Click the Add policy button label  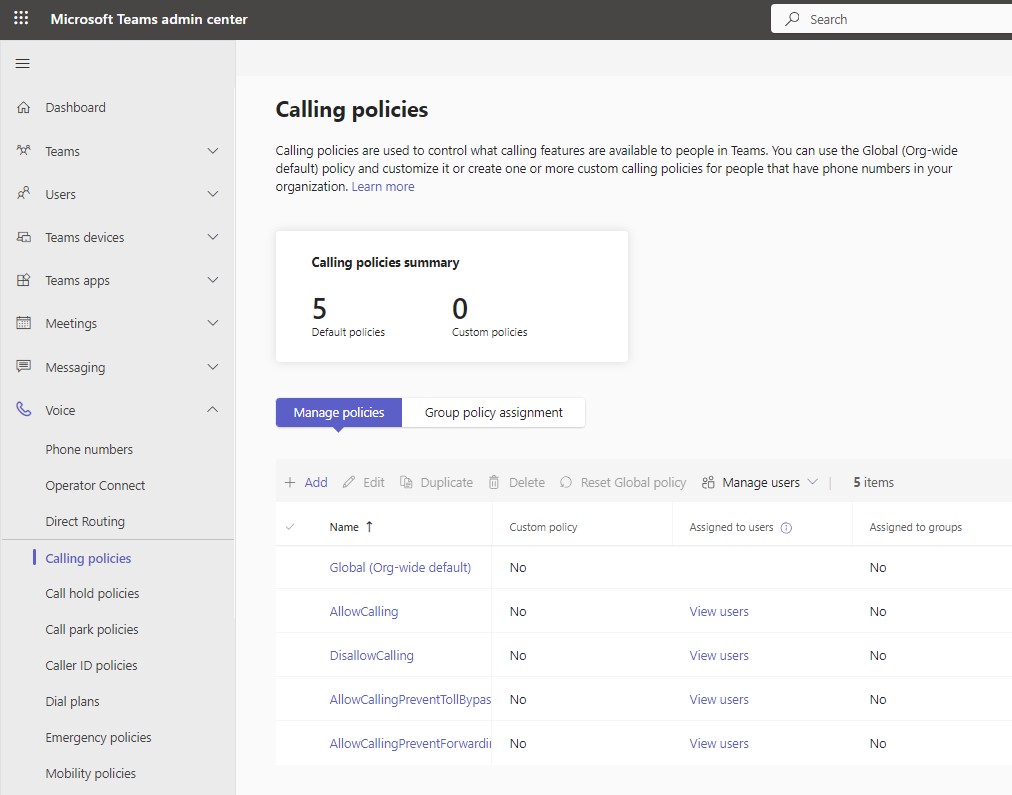[x=316, y=483]
